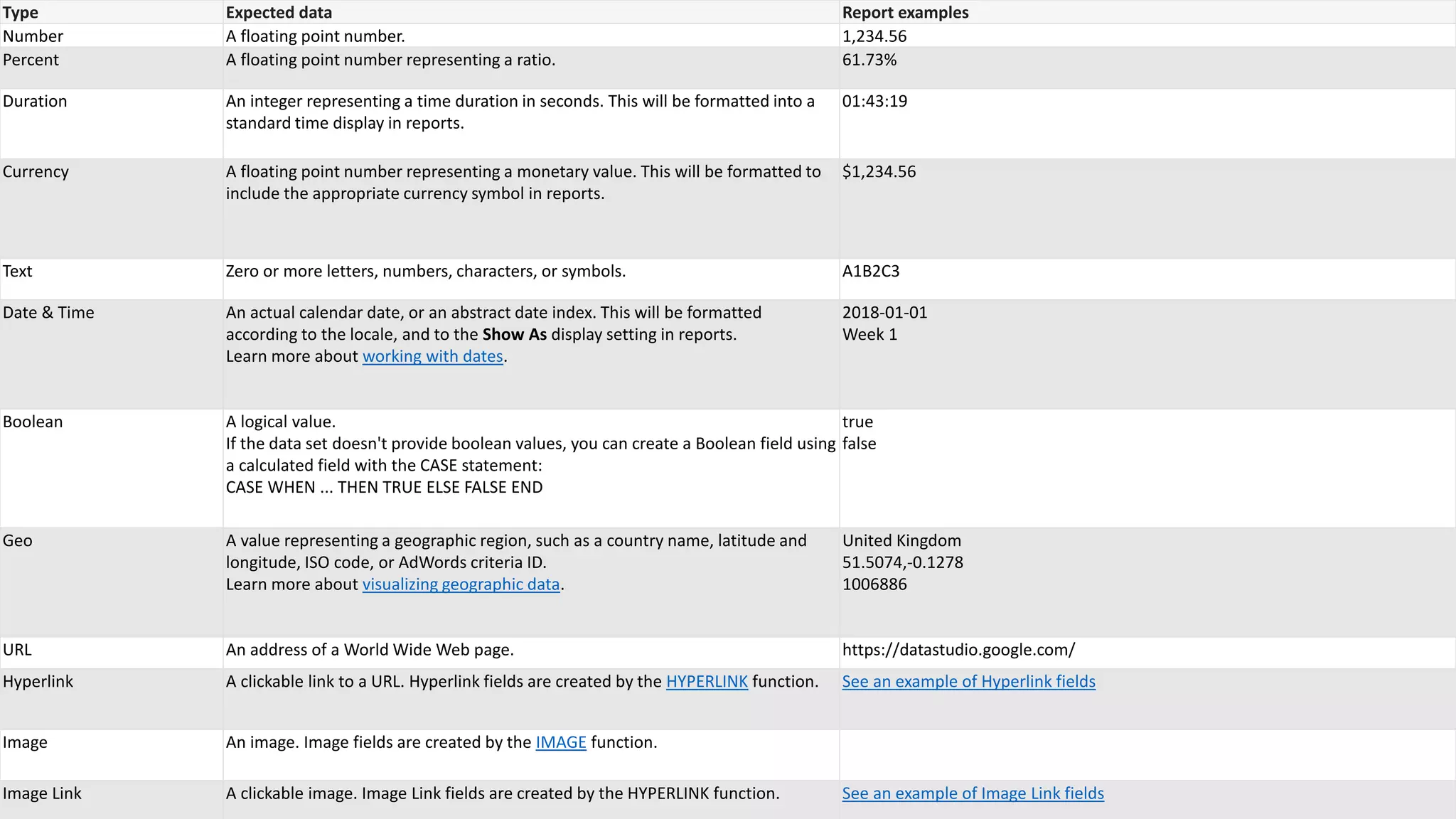Click the datastudio.google.com URL example
Viewport: 1456px width, 819px height.
coord(958,650)
